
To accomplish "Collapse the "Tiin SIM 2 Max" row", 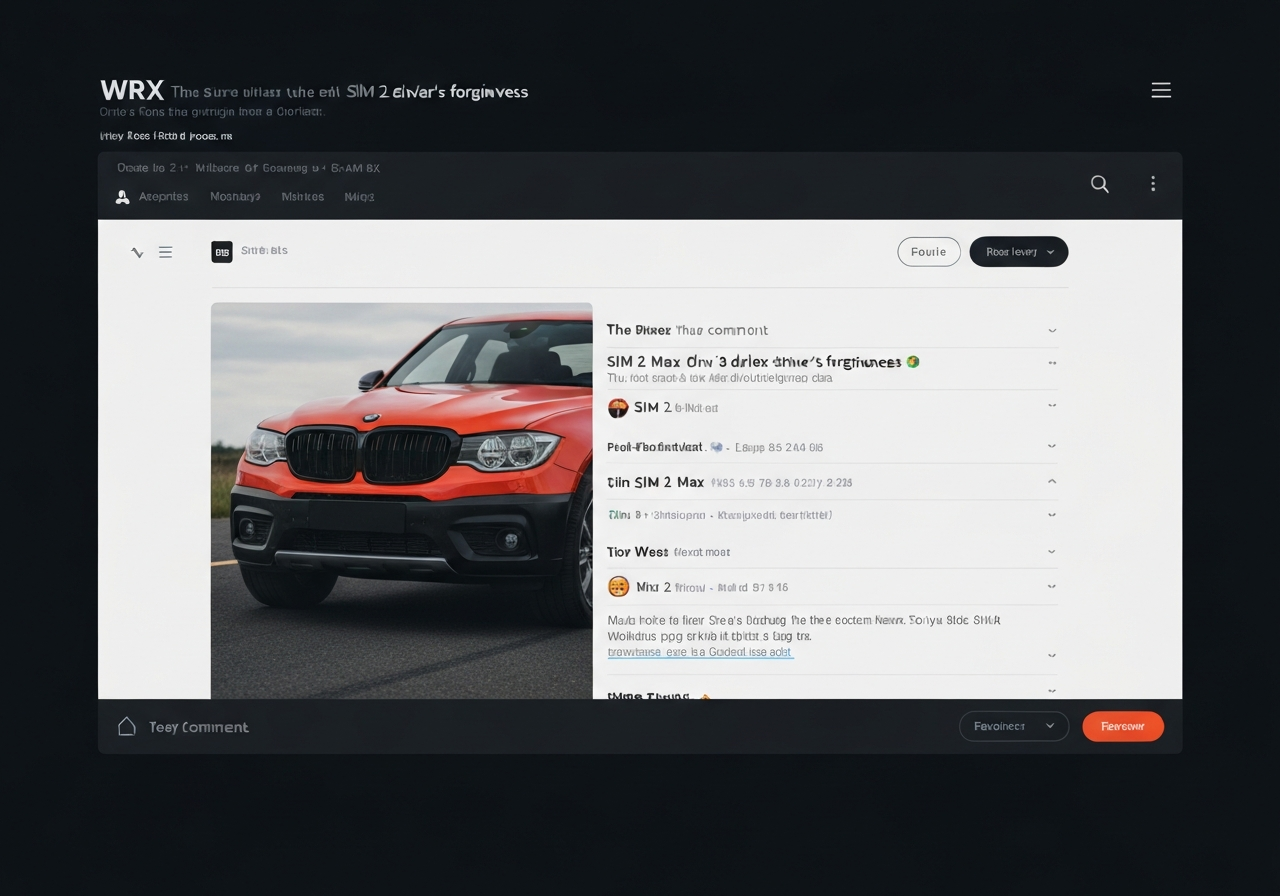I will coord(1052,481).
